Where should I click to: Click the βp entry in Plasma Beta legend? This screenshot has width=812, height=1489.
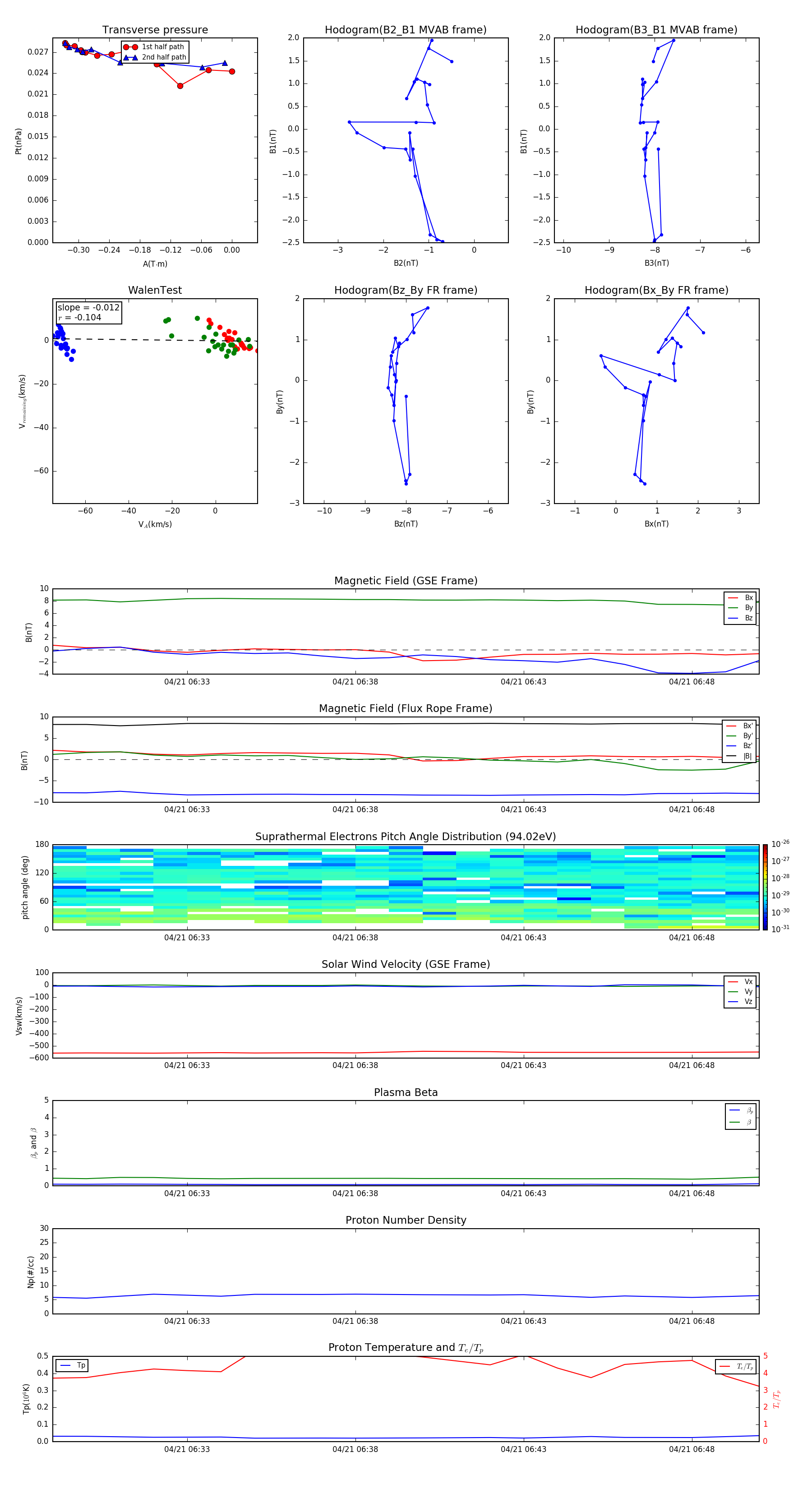tap(741, 1110)
